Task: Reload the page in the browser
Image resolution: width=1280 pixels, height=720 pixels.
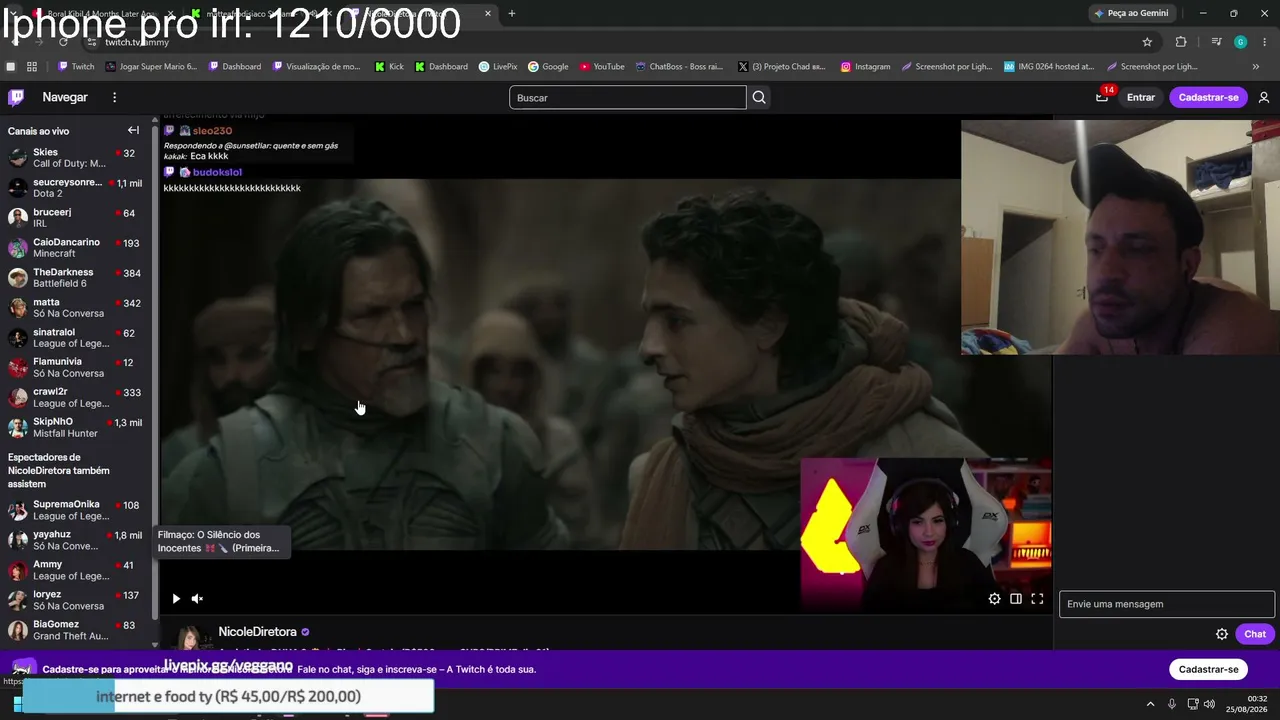Action: 63,42
